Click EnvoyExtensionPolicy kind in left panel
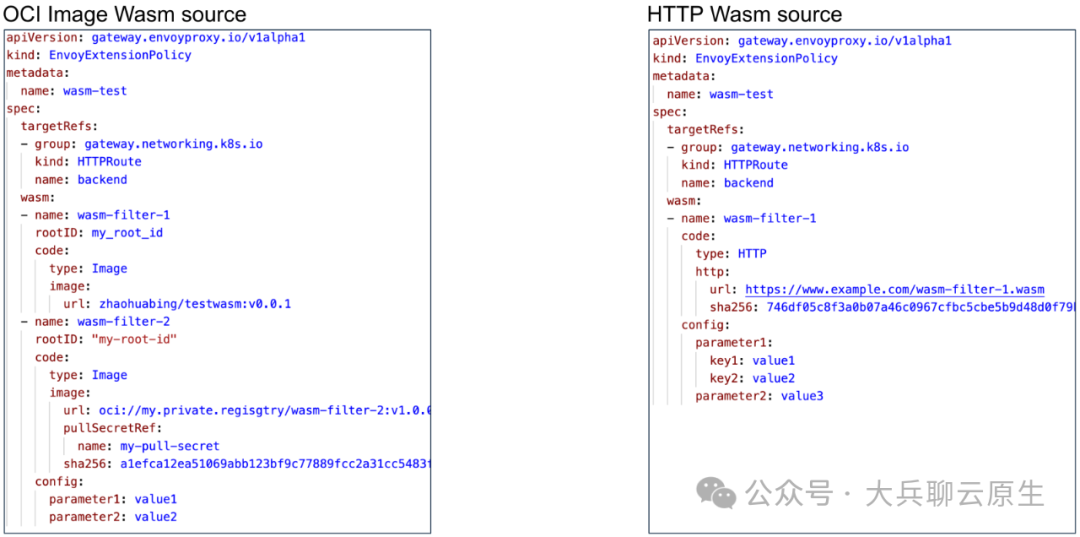1080x537 pixels. pyautogui.click(x=120, y=55)
